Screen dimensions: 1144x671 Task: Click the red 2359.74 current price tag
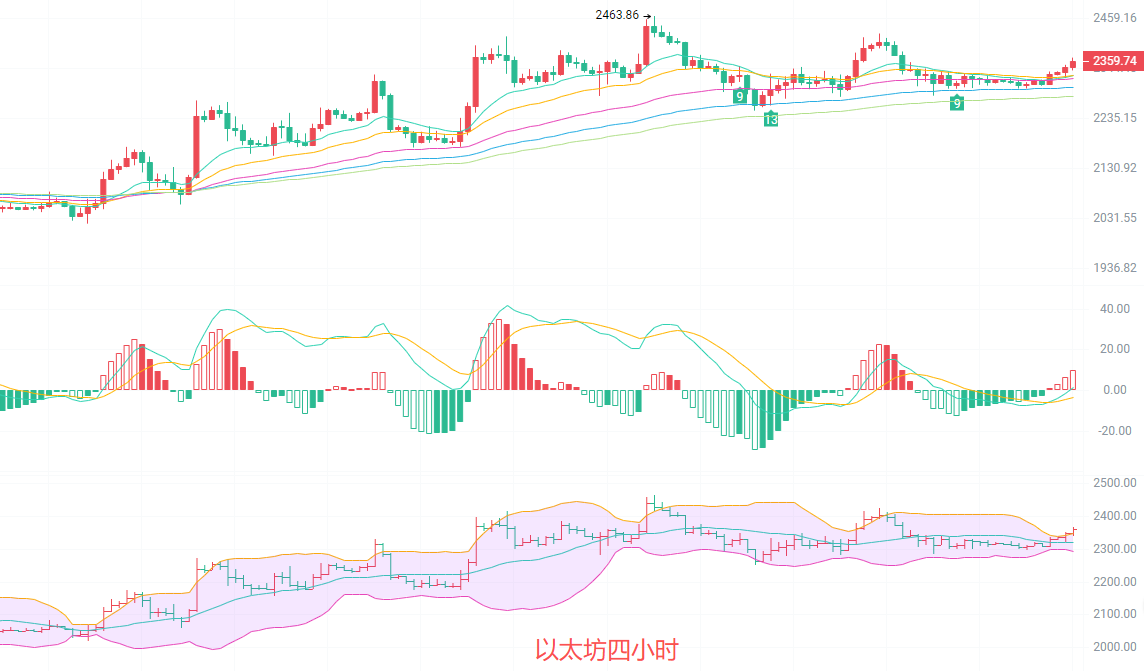(1114, 61)
